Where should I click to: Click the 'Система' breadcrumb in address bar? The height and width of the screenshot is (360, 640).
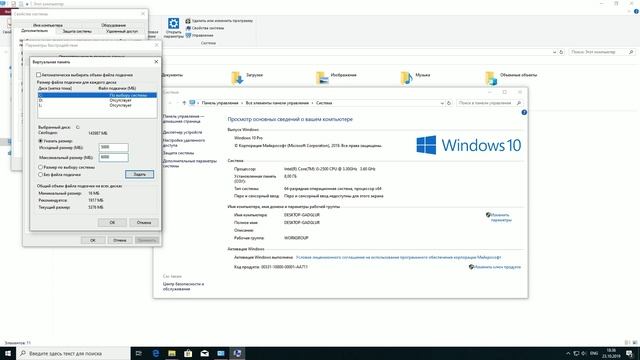click(324, 103)
